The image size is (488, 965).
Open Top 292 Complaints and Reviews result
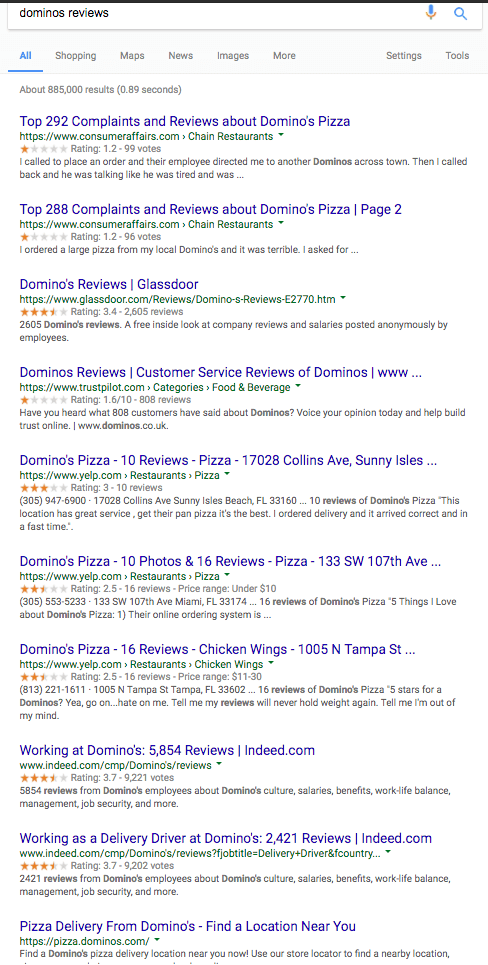point(185,121)
